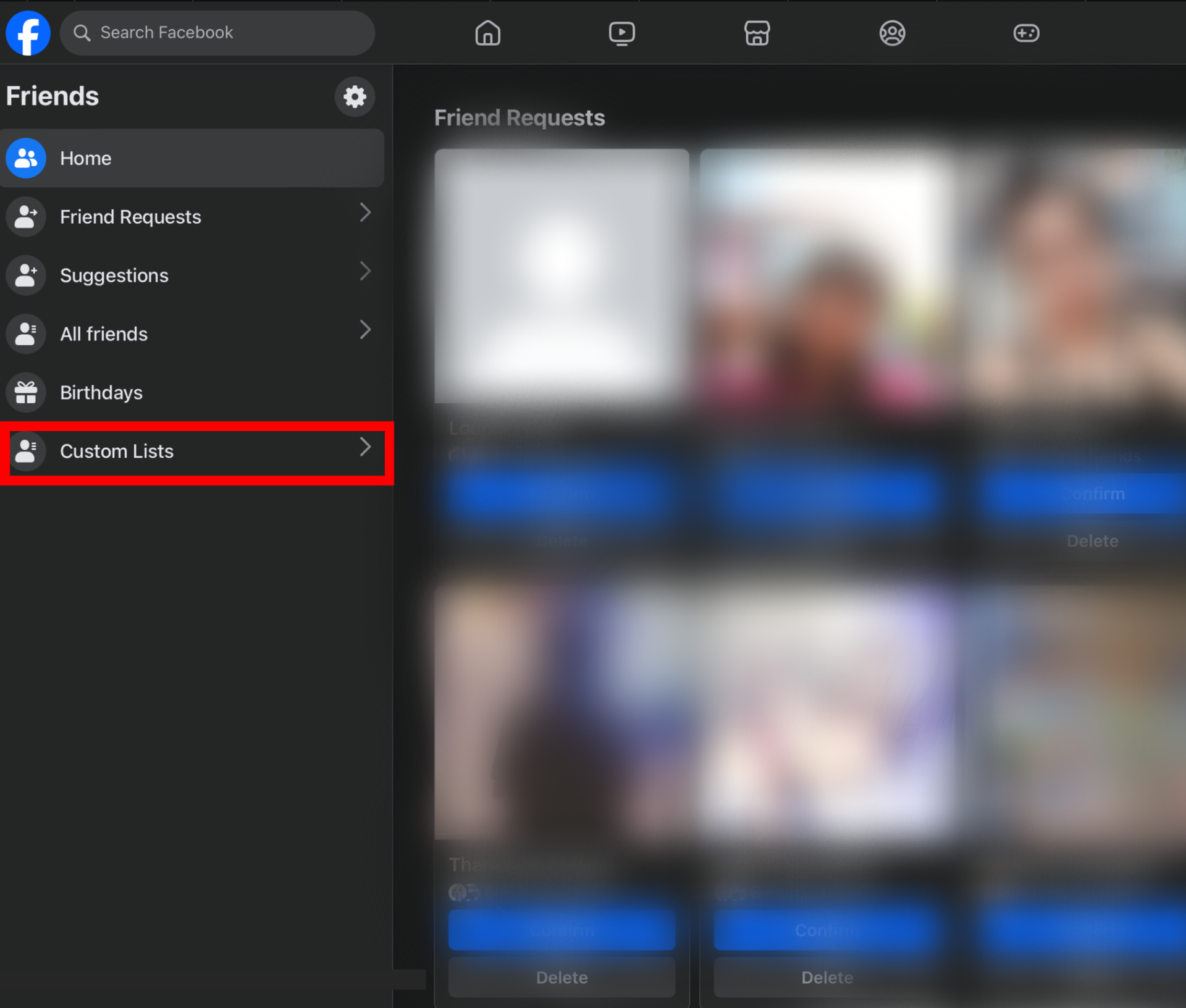Image resolution: width=1186 pixels, height=1008 pixels.
Task: Open the Groups tab icon
Action: tap(892, 33)
